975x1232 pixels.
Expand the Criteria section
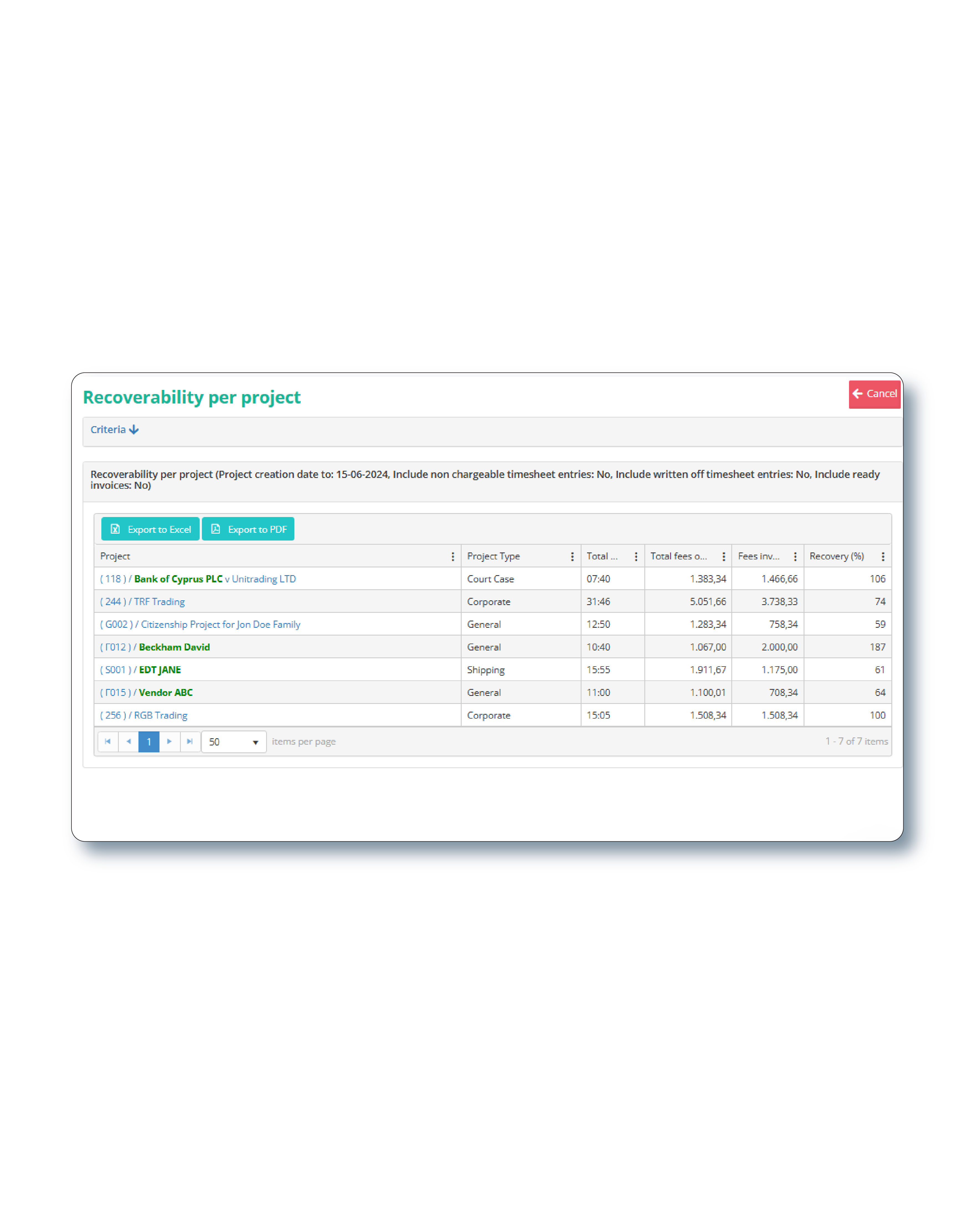point(115,430)
